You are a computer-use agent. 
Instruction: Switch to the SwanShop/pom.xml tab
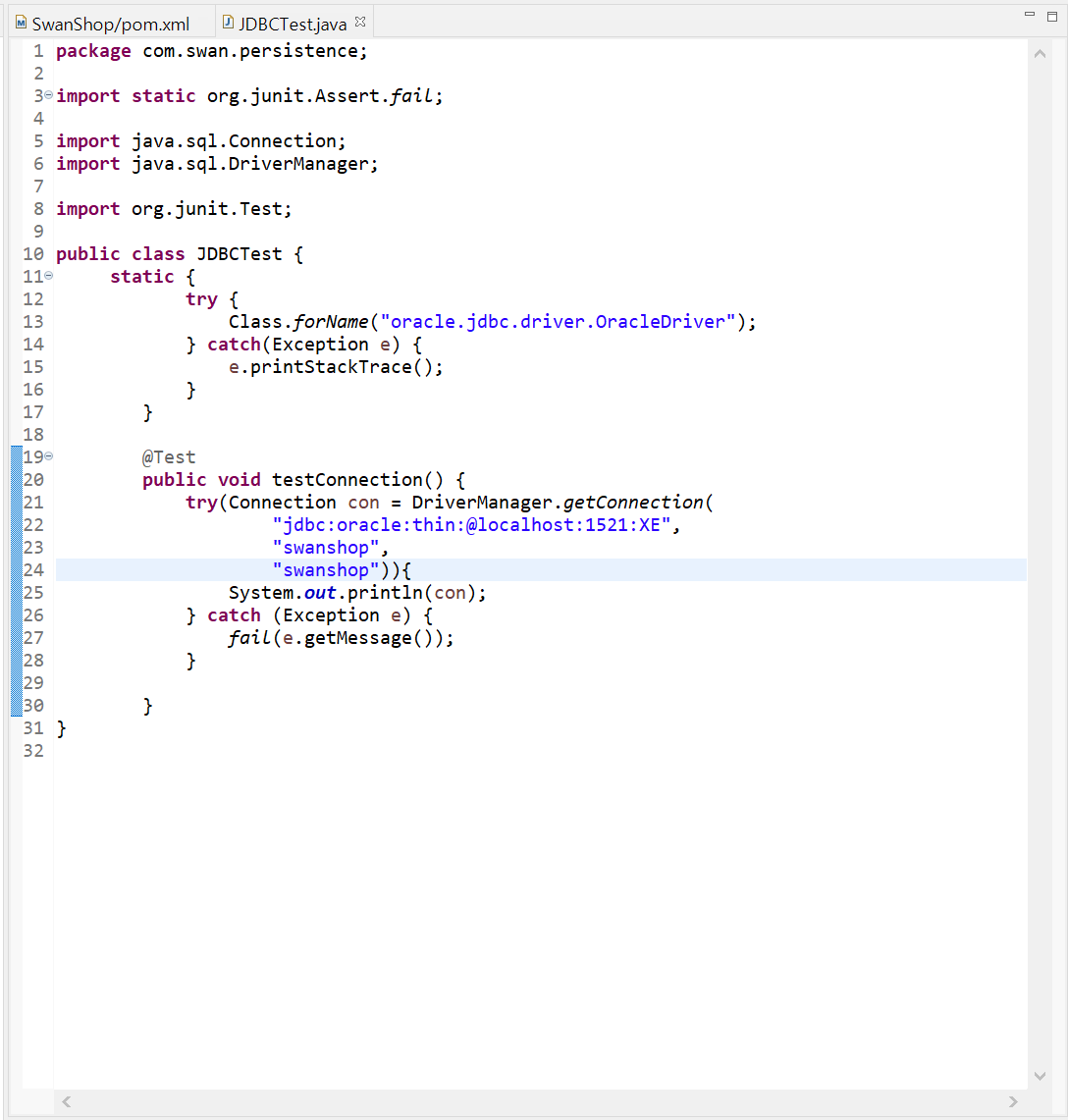[x=111, y=25]
